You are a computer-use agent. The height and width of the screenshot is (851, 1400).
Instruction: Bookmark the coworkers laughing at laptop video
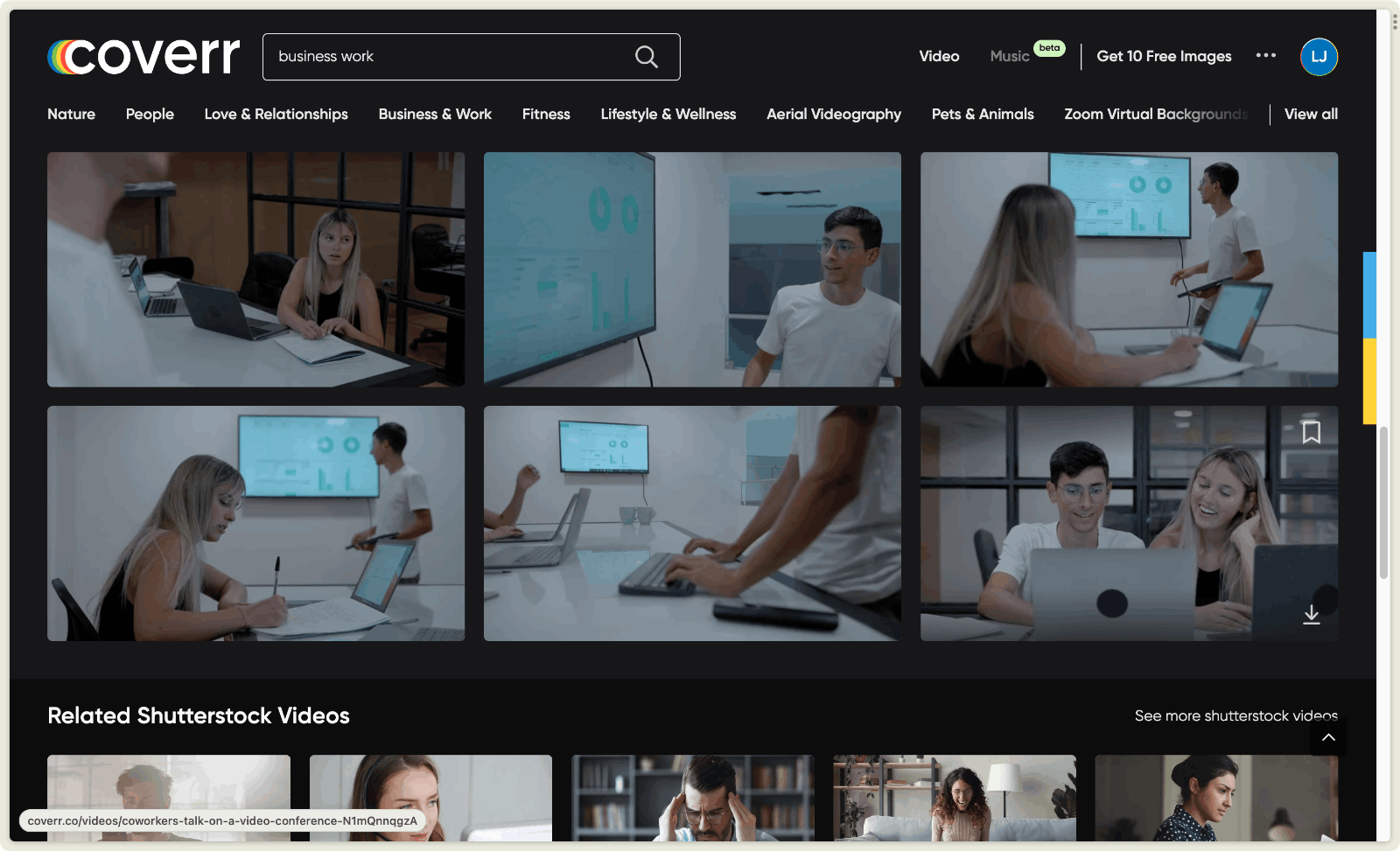(1311, 432)
